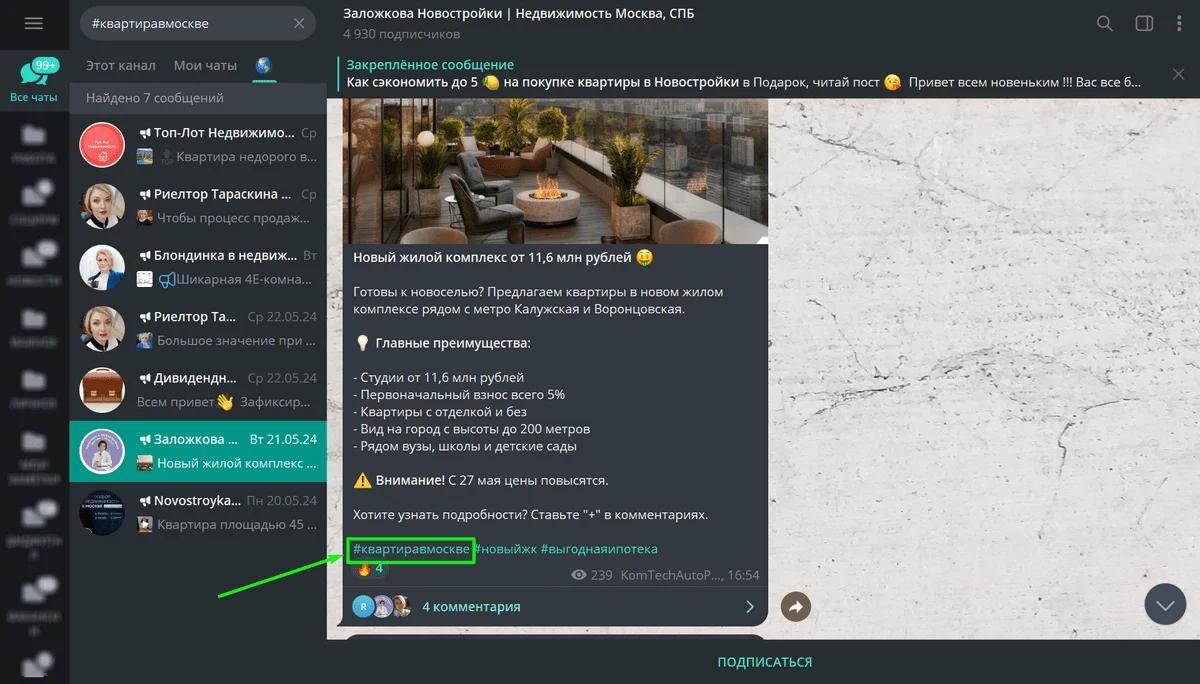The height and width of the screenshot is (684, 1200).
Task: Select the globe public-posts search tab
Action: 264,66
